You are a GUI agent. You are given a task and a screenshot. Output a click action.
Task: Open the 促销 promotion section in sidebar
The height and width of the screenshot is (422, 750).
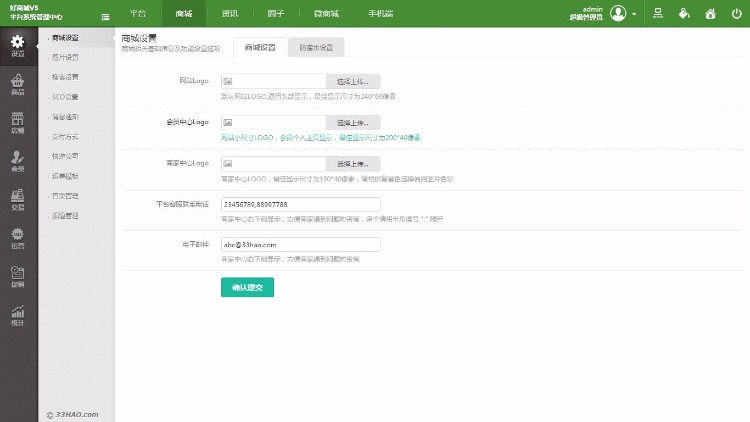click(x=18, y=277)
